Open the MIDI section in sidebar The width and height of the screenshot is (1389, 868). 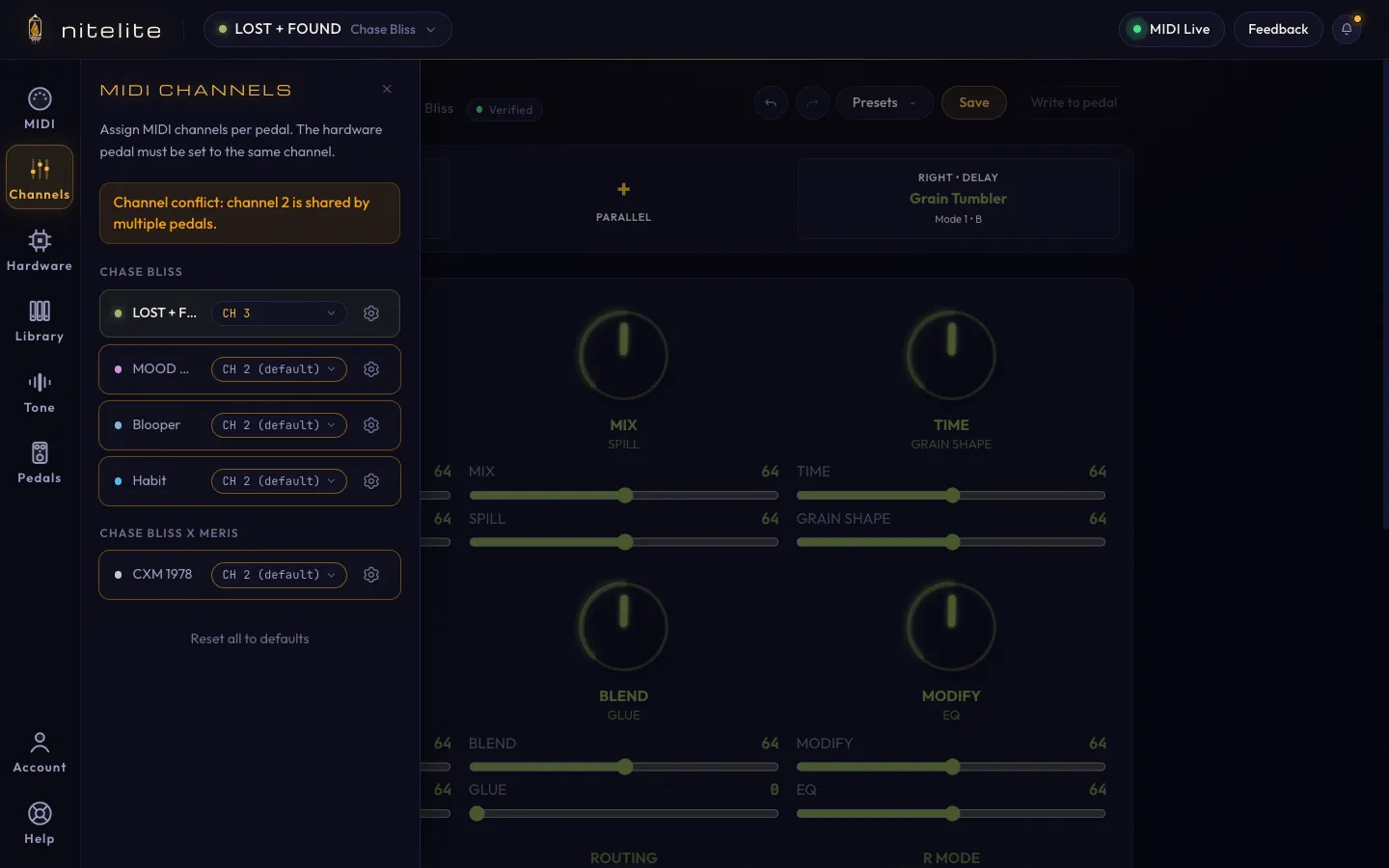tap(40, 108)
